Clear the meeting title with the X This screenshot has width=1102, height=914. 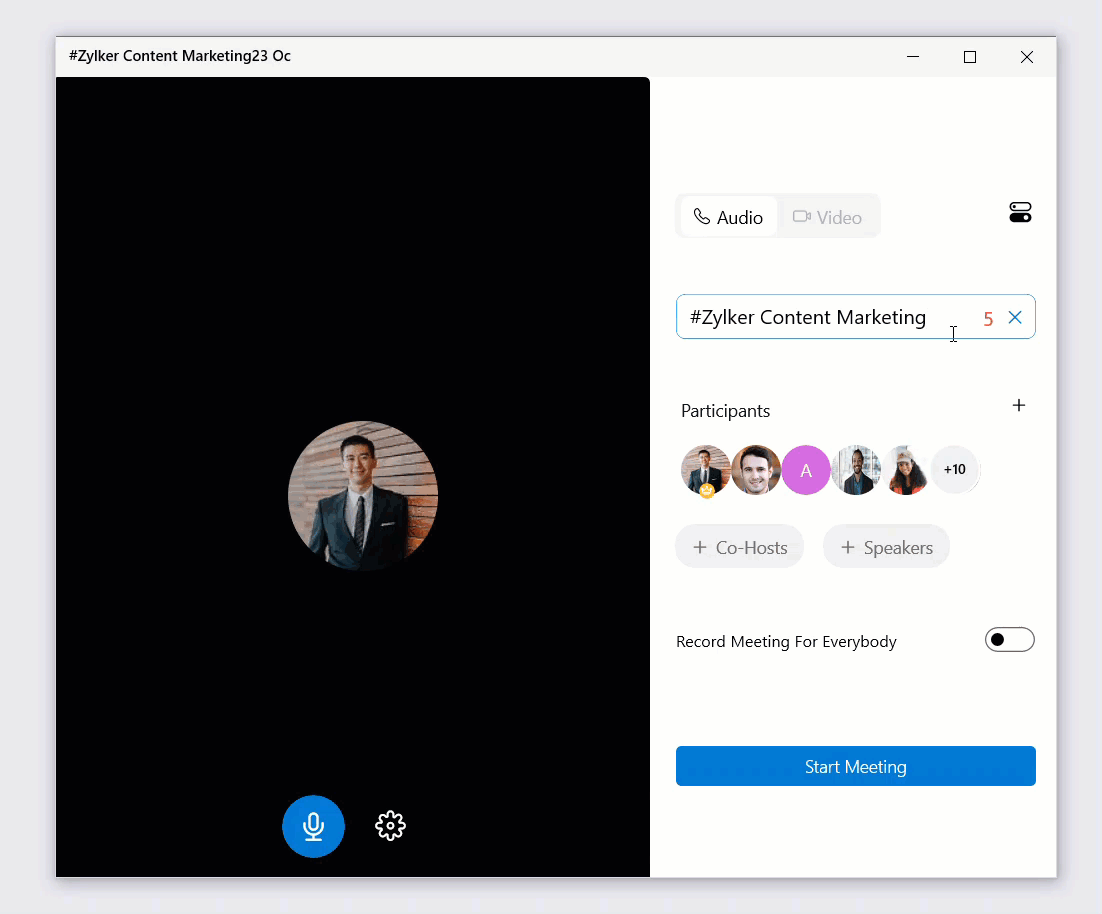1015,318
